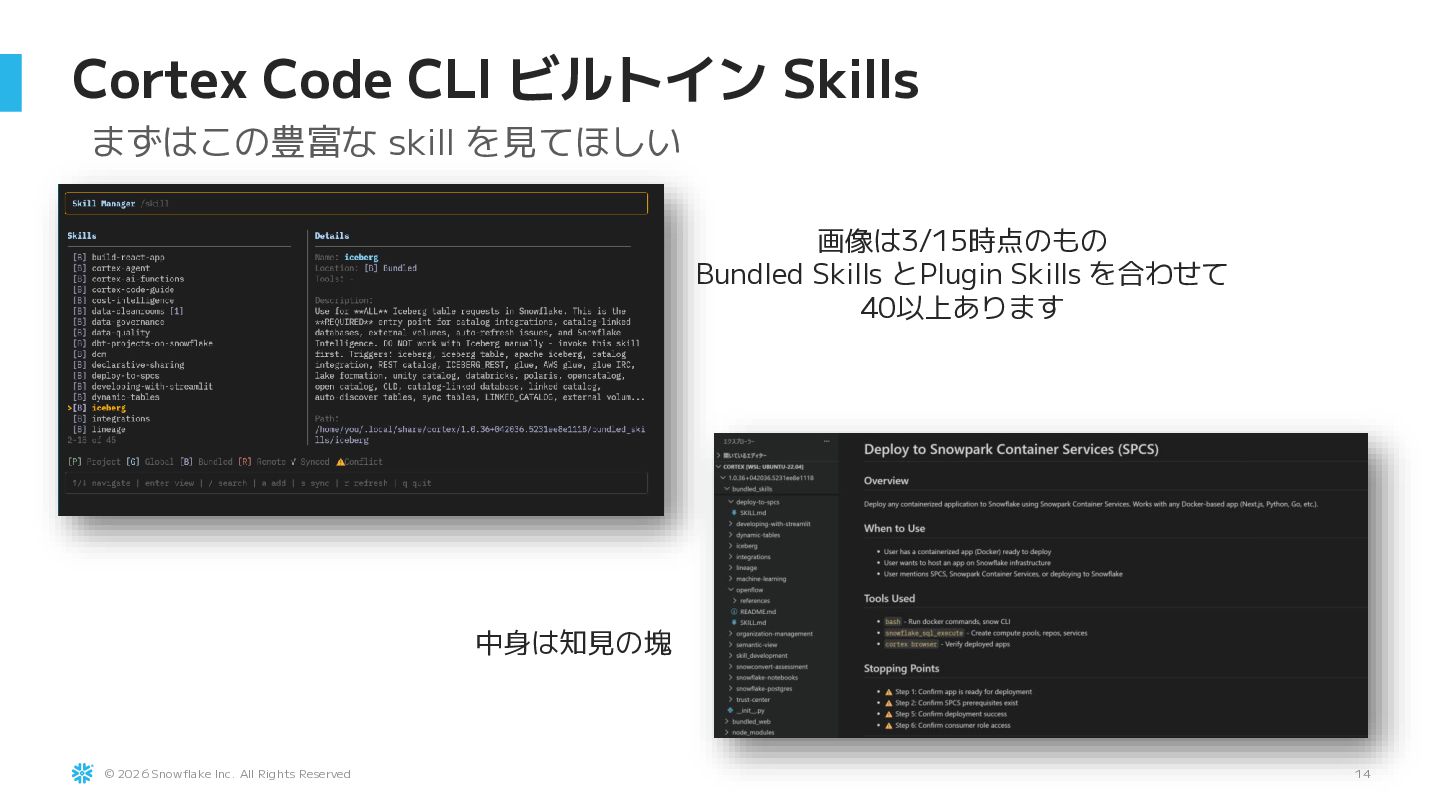Expand the references subfolder
Viewport: 1440px width, 810px height.
pos(734,601)
